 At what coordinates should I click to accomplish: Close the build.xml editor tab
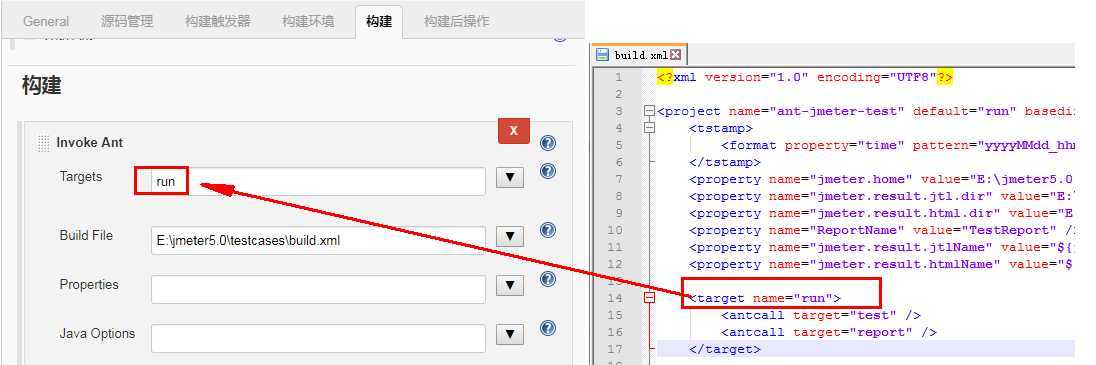tap(675, 55)
